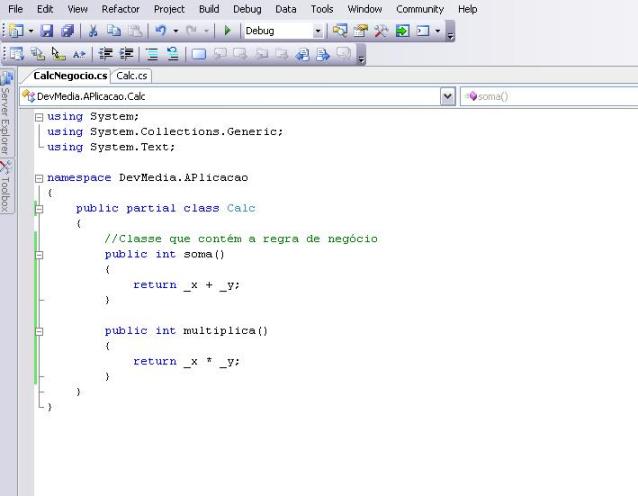The height and width of the screenshot is (496, 638).
Task: Increase the line indent from the toolbar
Action: coord(127,54)
